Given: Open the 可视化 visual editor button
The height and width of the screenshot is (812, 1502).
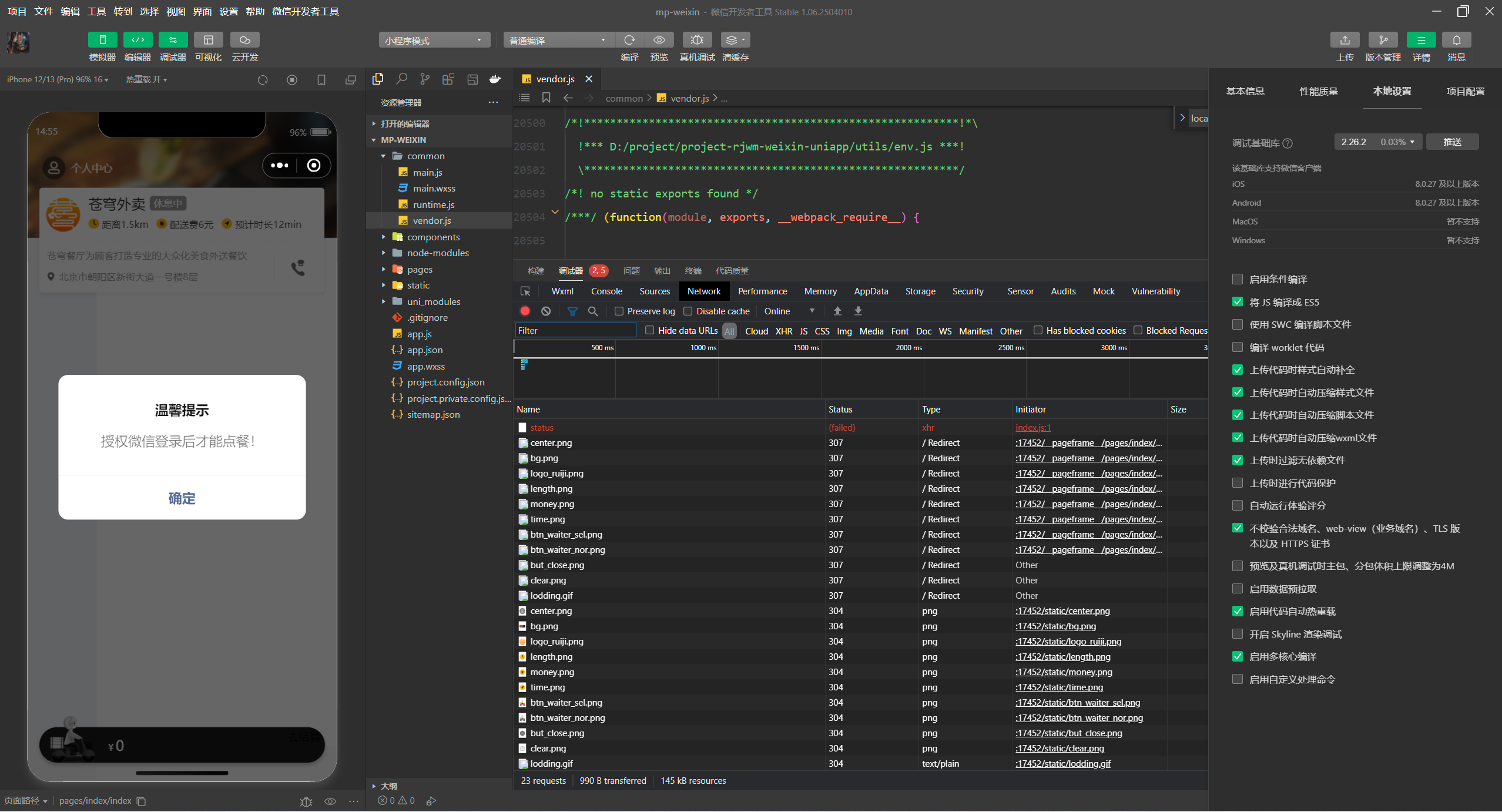Looking at the screenshot, I should click(208, 40).
